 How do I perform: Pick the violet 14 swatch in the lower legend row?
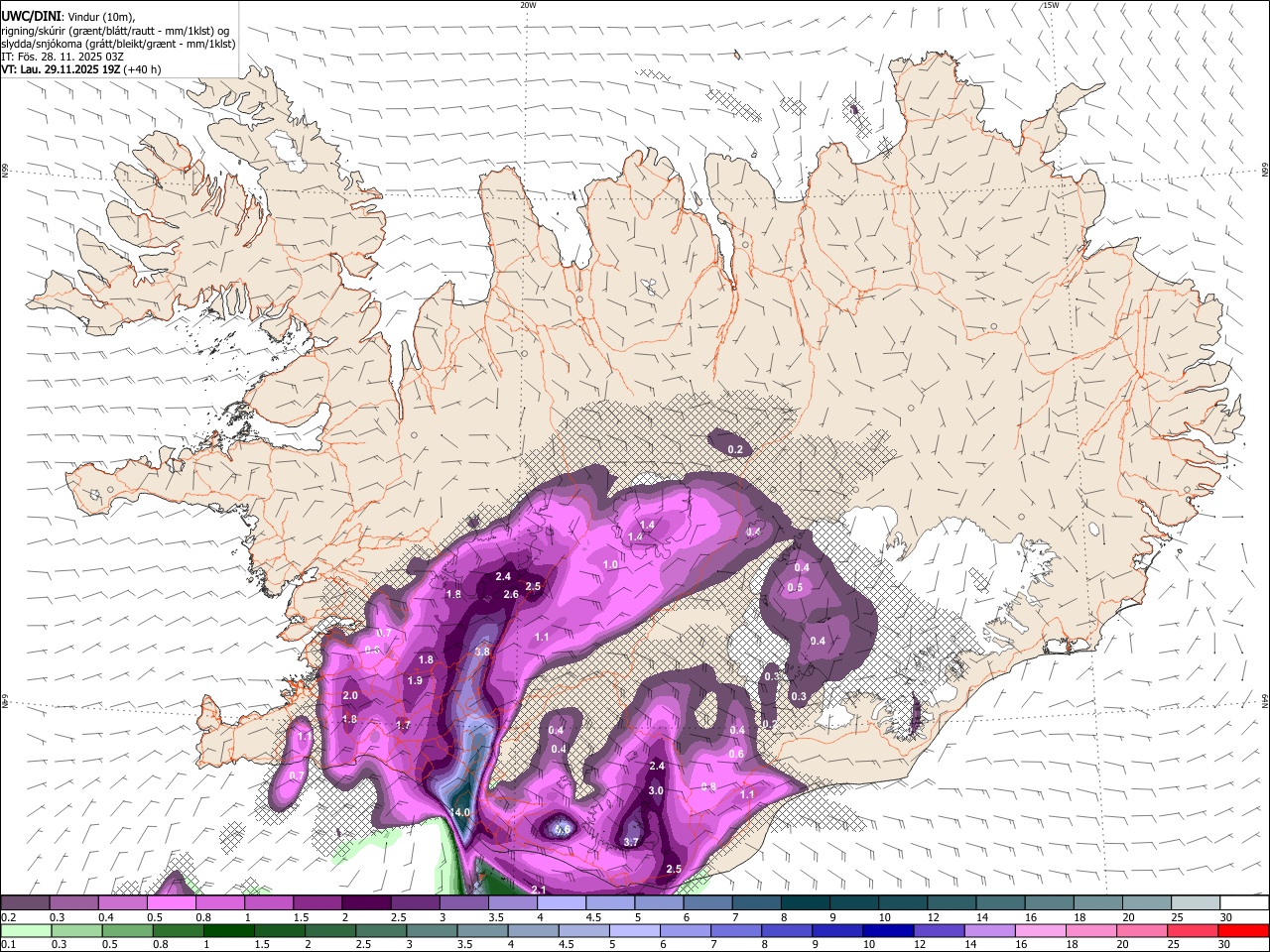(x=990, y=931)
